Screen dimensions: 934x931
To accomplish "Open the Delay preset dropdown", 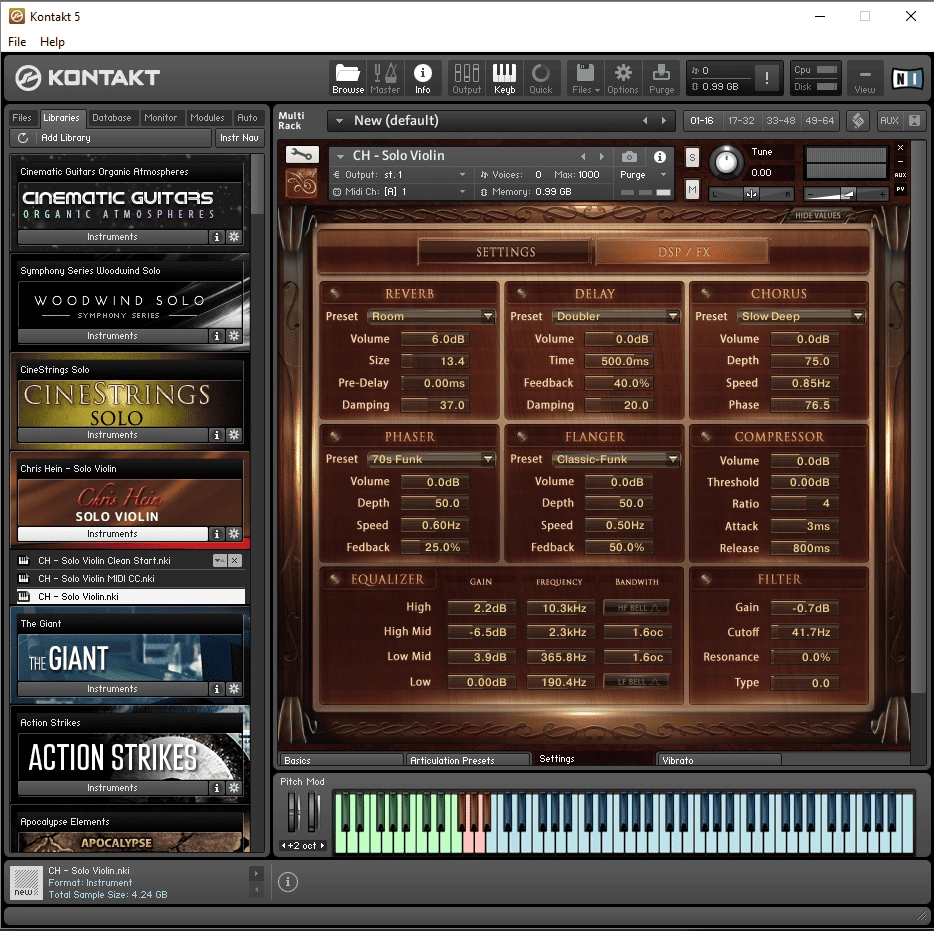I will click(616, 316).
